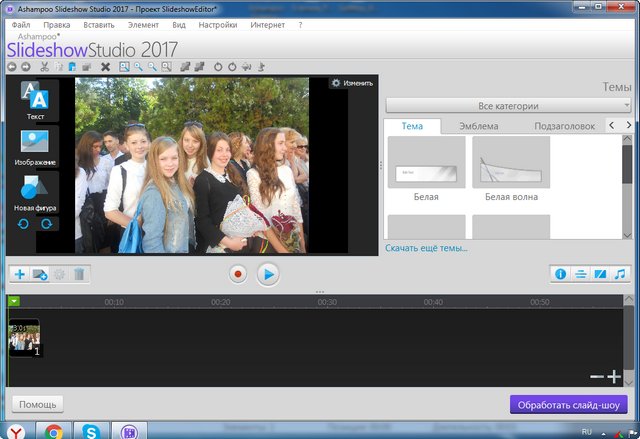The width and height of the screenshot is (640, 439).
Task: Select slide 1 thumbnail in timeline
Action: pos(24,337)
